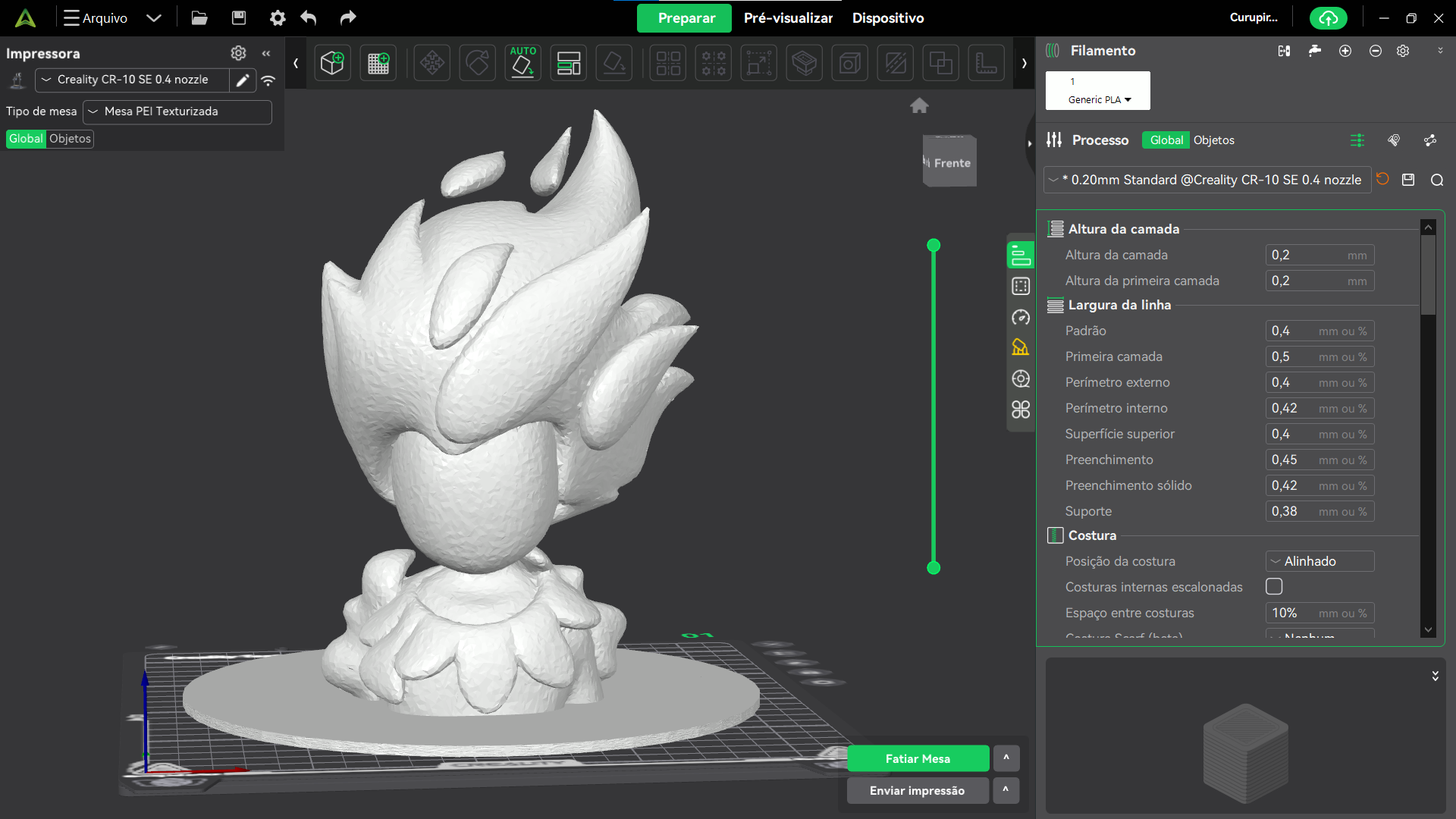Collapse the Filamento section chevron

(x=1440, y=51)
